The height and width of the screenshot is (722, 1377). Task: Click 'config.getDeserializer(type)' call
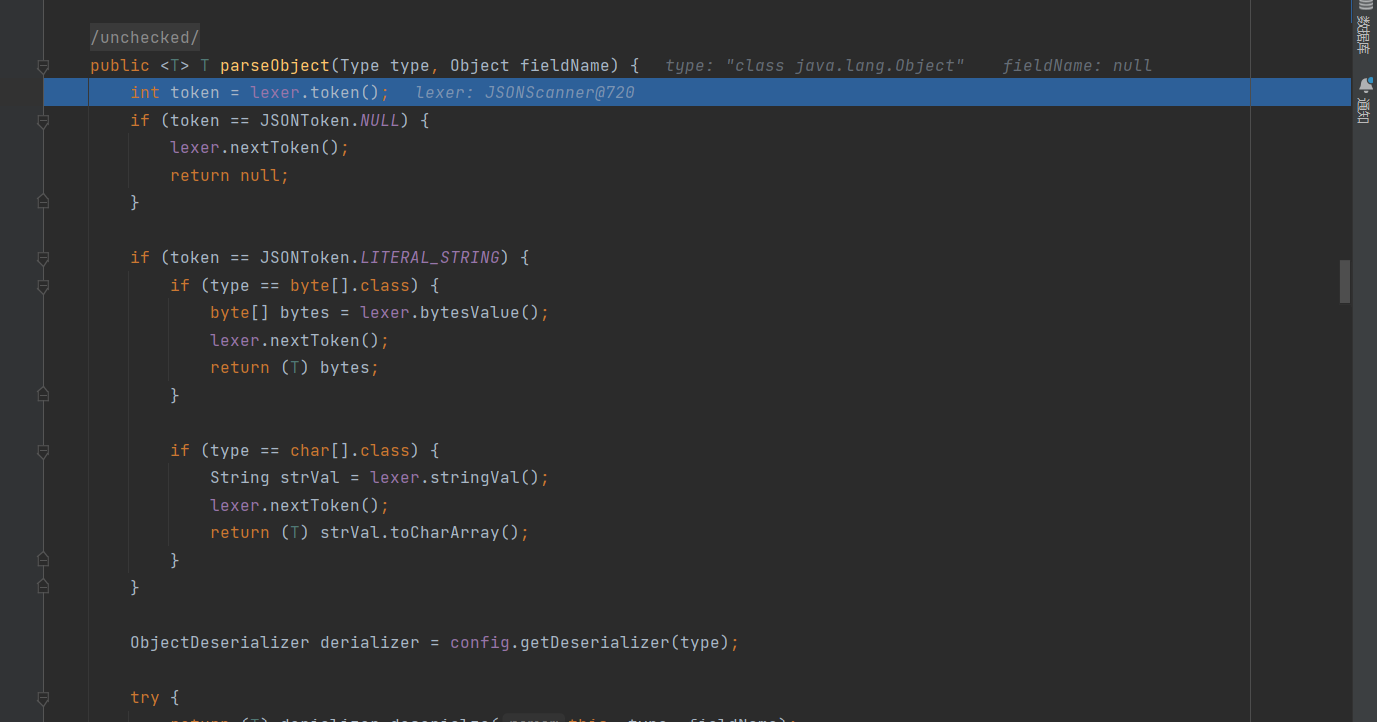(x=590, y=643)
